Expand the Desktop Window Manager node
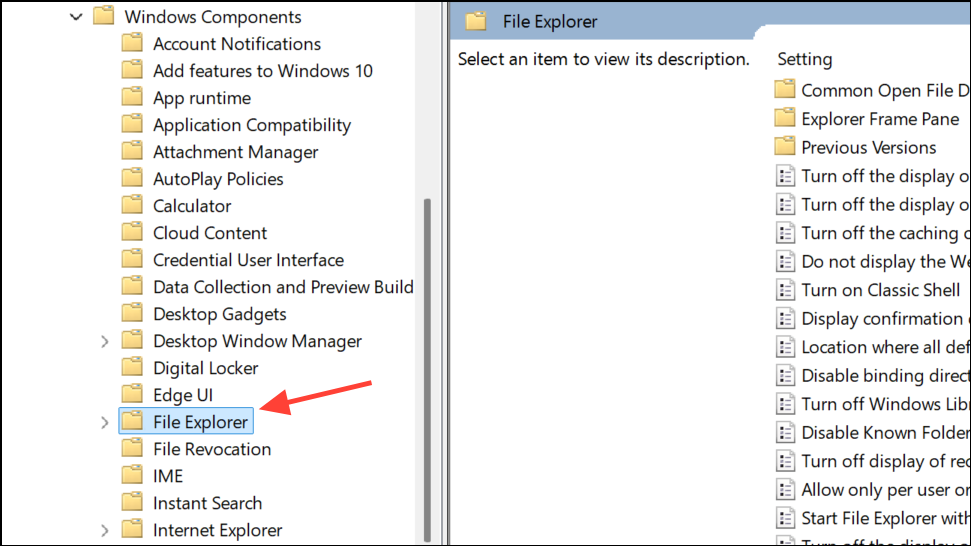Screen dimensions: 971x546 105,341
